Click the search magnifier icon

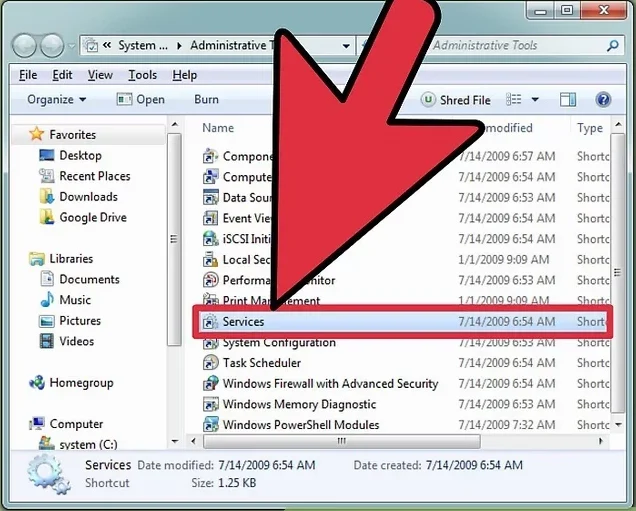click(613, 45)
